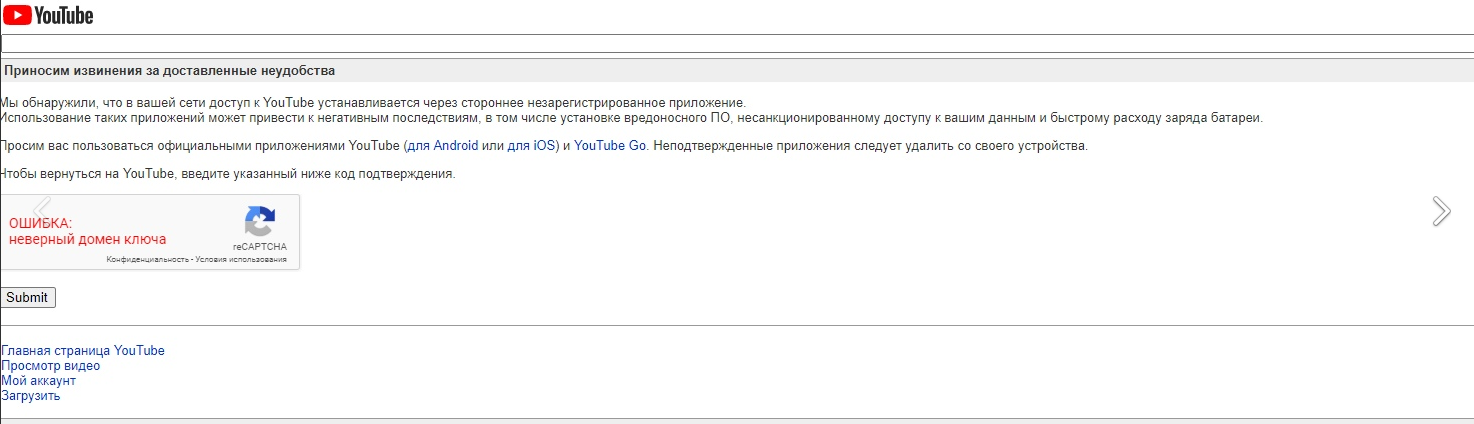1474x424 pixels.
Task: Click the red YouTube play logo icon
Action: pos(17,15)
